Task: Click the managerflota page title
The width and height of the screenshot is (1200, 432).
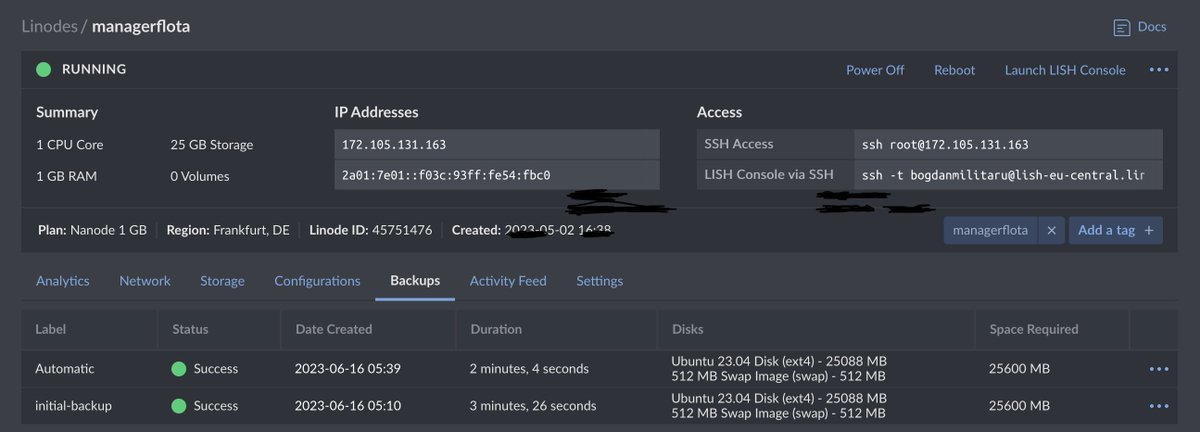Action: click(141, 26)
